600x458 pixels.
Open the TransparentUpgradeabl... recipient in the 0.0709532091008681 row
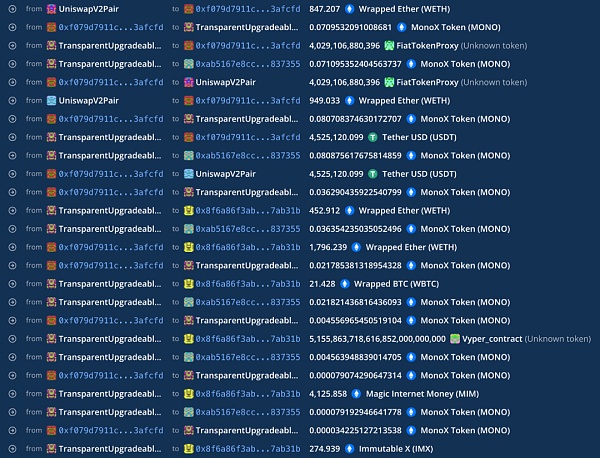(247, 27)
